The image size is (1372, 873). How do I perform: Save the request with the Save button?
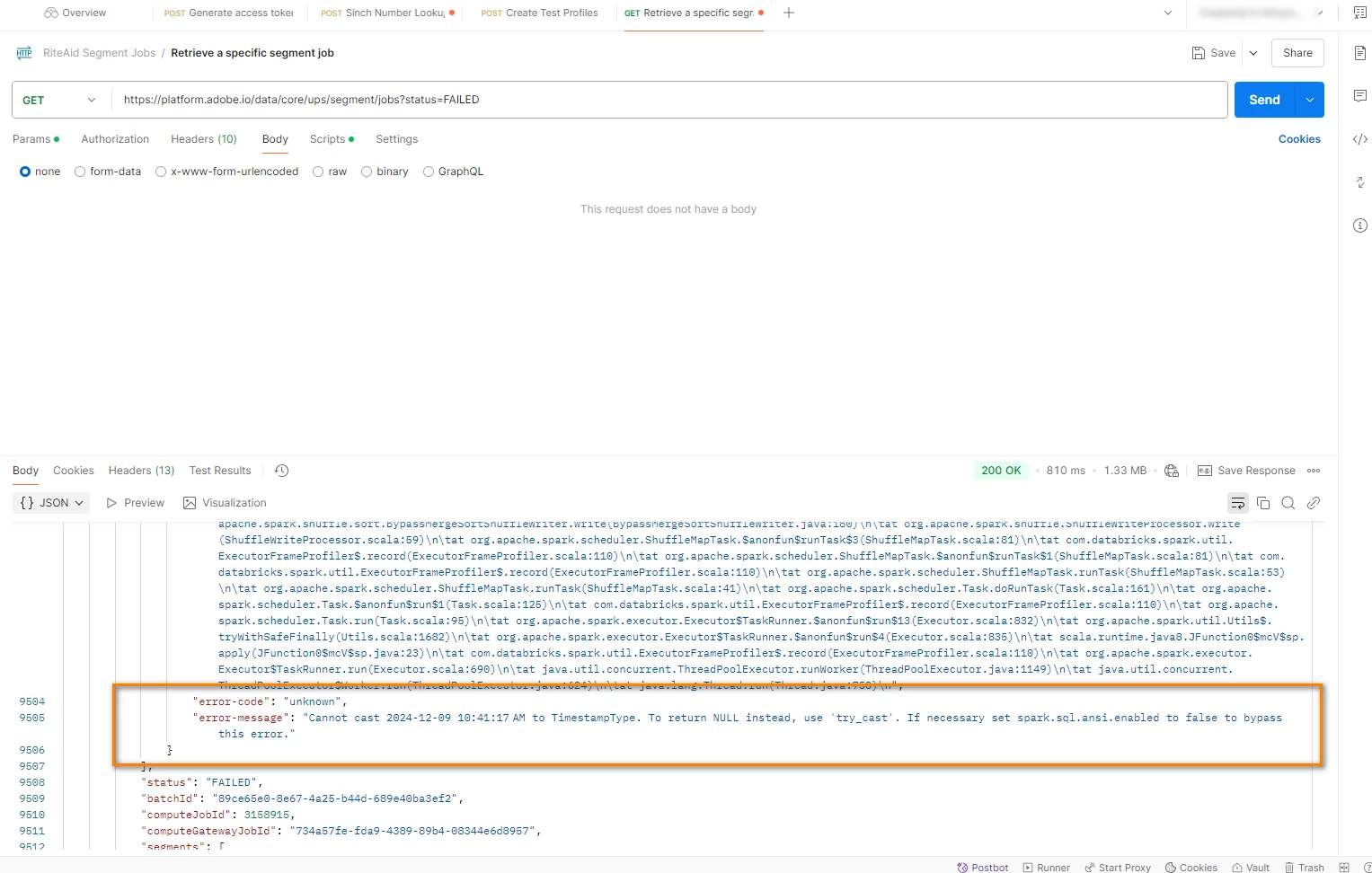point(1214,53)
